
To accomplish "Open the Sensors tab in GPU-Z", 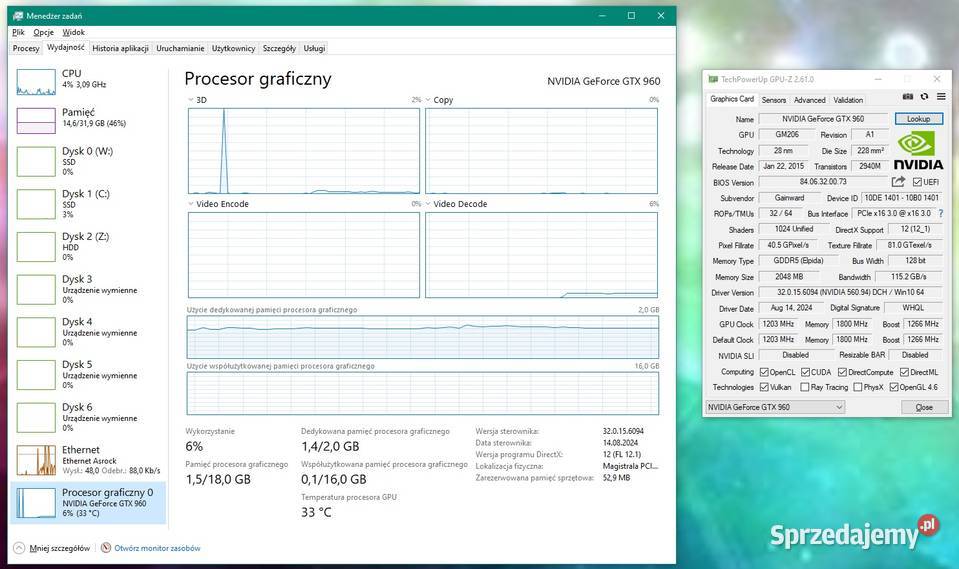I will [774, 100].
